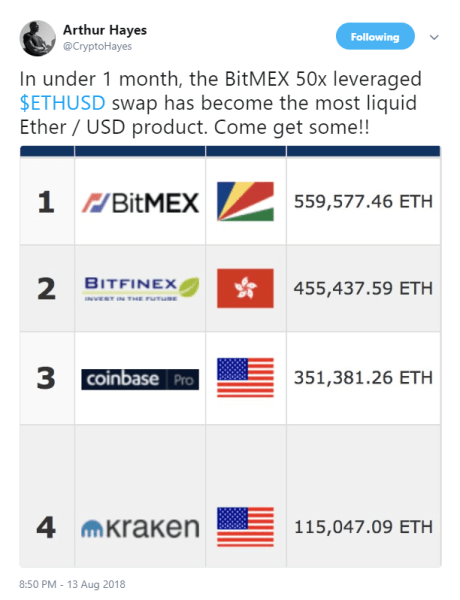Click the BitMEX logo
This screenshot has width=460, height=600.
click(x=140, y=202)
